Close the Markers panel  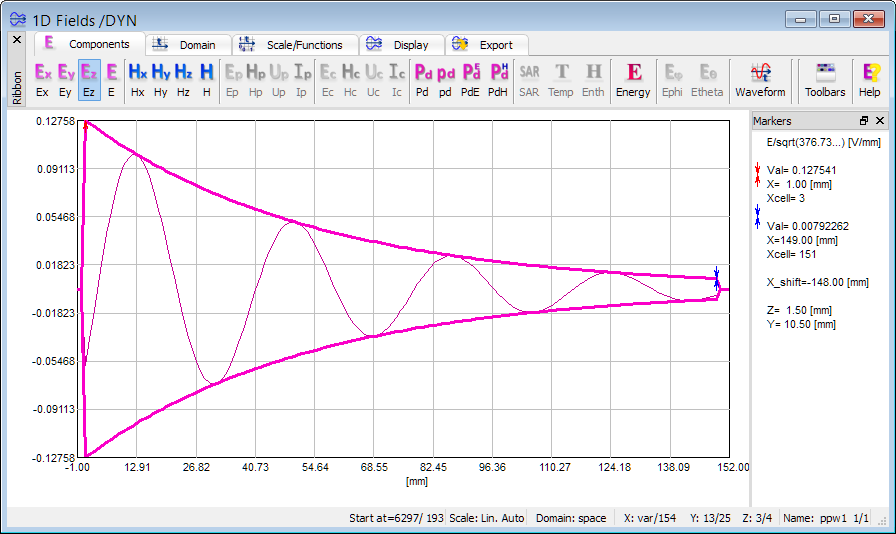point(880,121)
